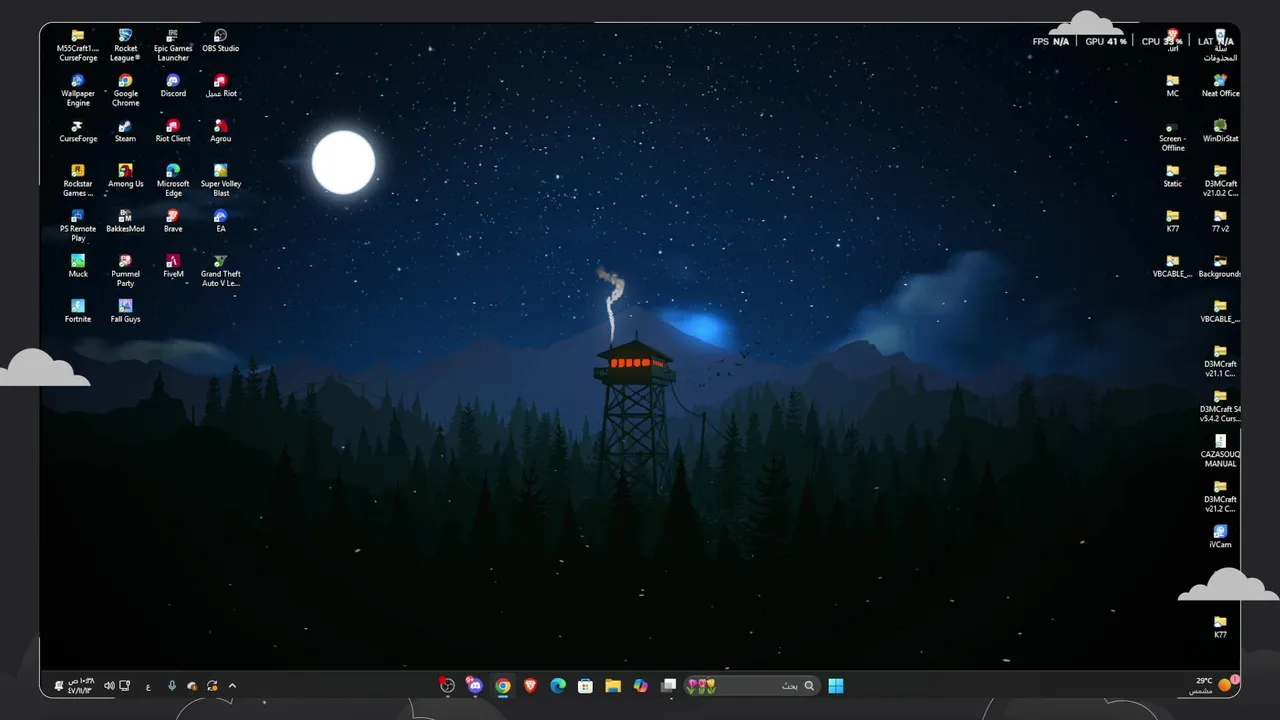Viewport: 1280px width, 720px height.
Task: Launch FiveM desktop icon
Action: [x=173, y=266]
